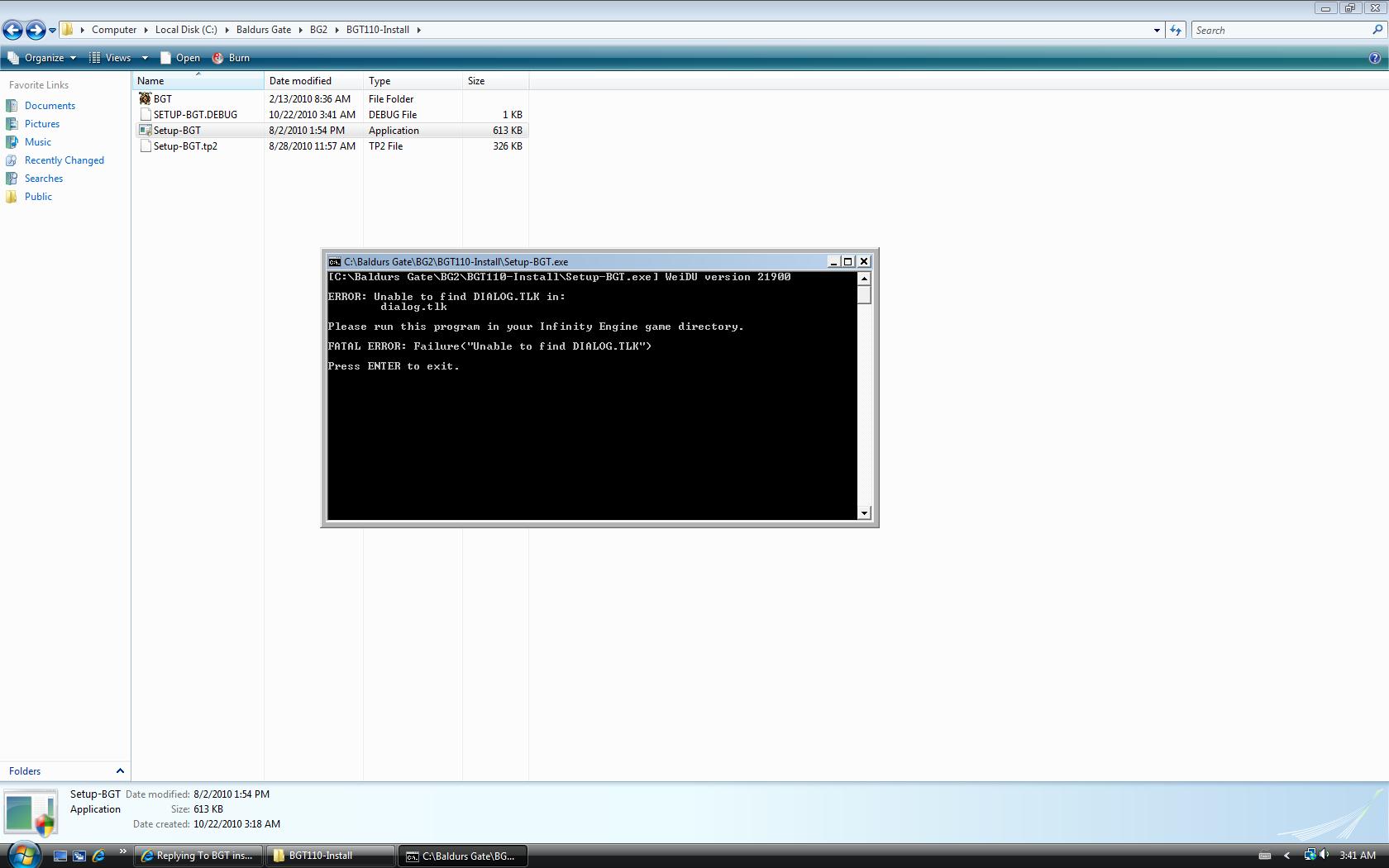
Task: Select the Setup-BGT.tp2 file
Action: (185, 146)
